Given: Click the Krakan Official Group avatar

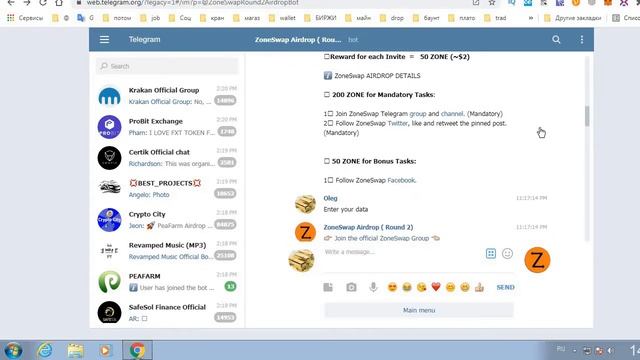Looking at the screenshot, I should (109, 96).
